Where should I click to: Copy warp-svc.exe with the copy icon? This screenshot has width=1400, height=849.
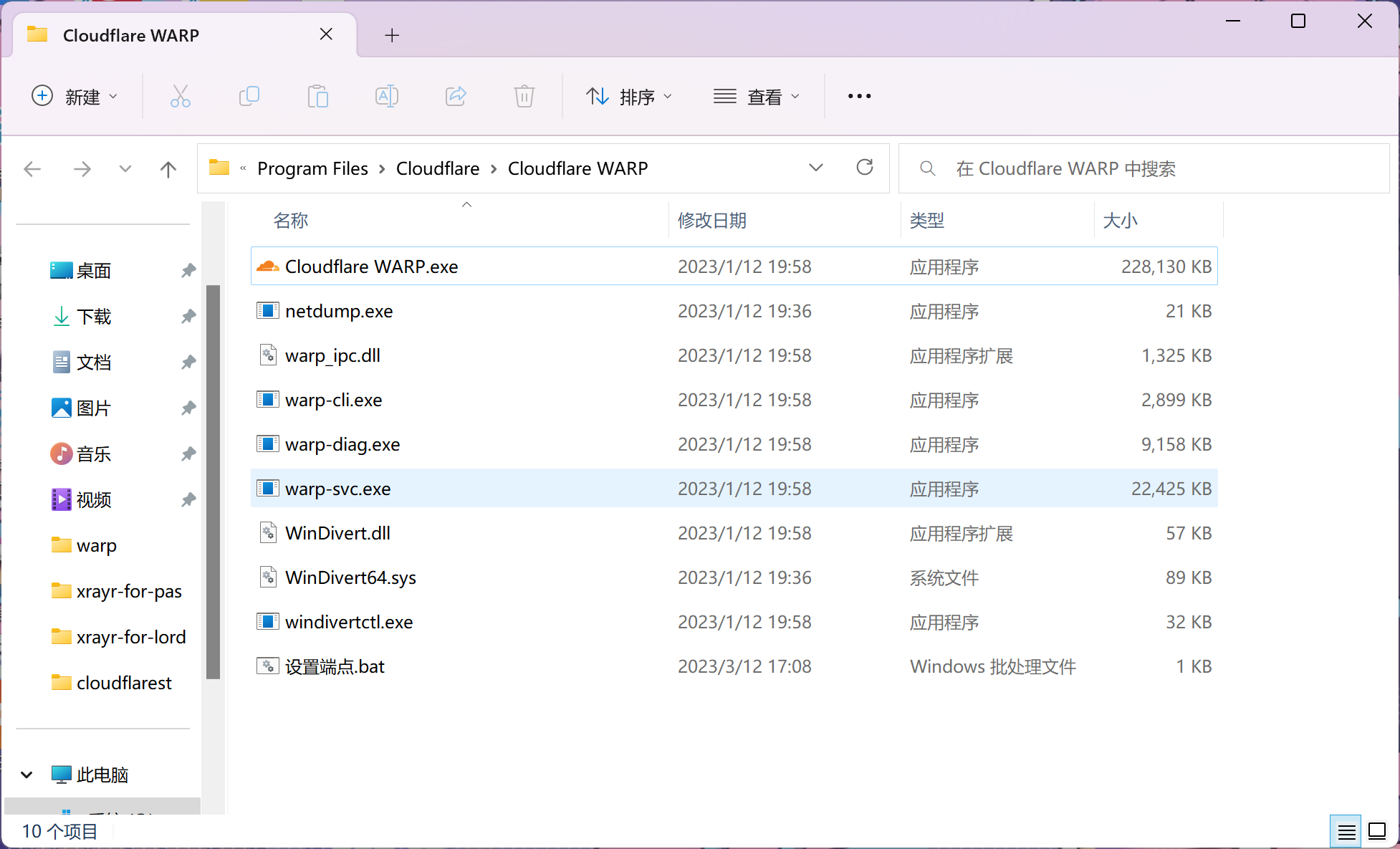tap(249, 96)
